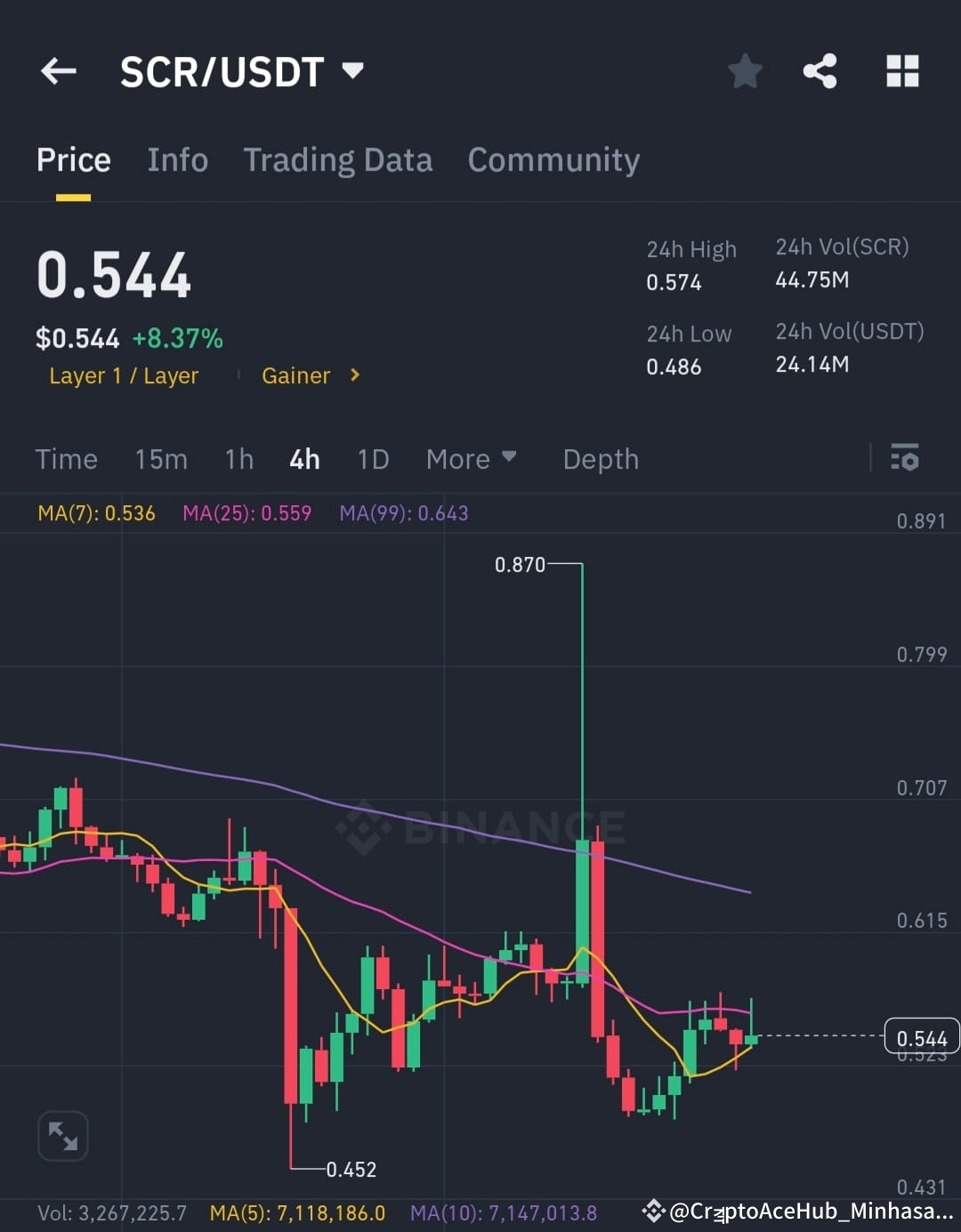Tap the +8.37% change value
This screenshot has height=1232, width=961.
pyautogui.click(x=177, y=339)
